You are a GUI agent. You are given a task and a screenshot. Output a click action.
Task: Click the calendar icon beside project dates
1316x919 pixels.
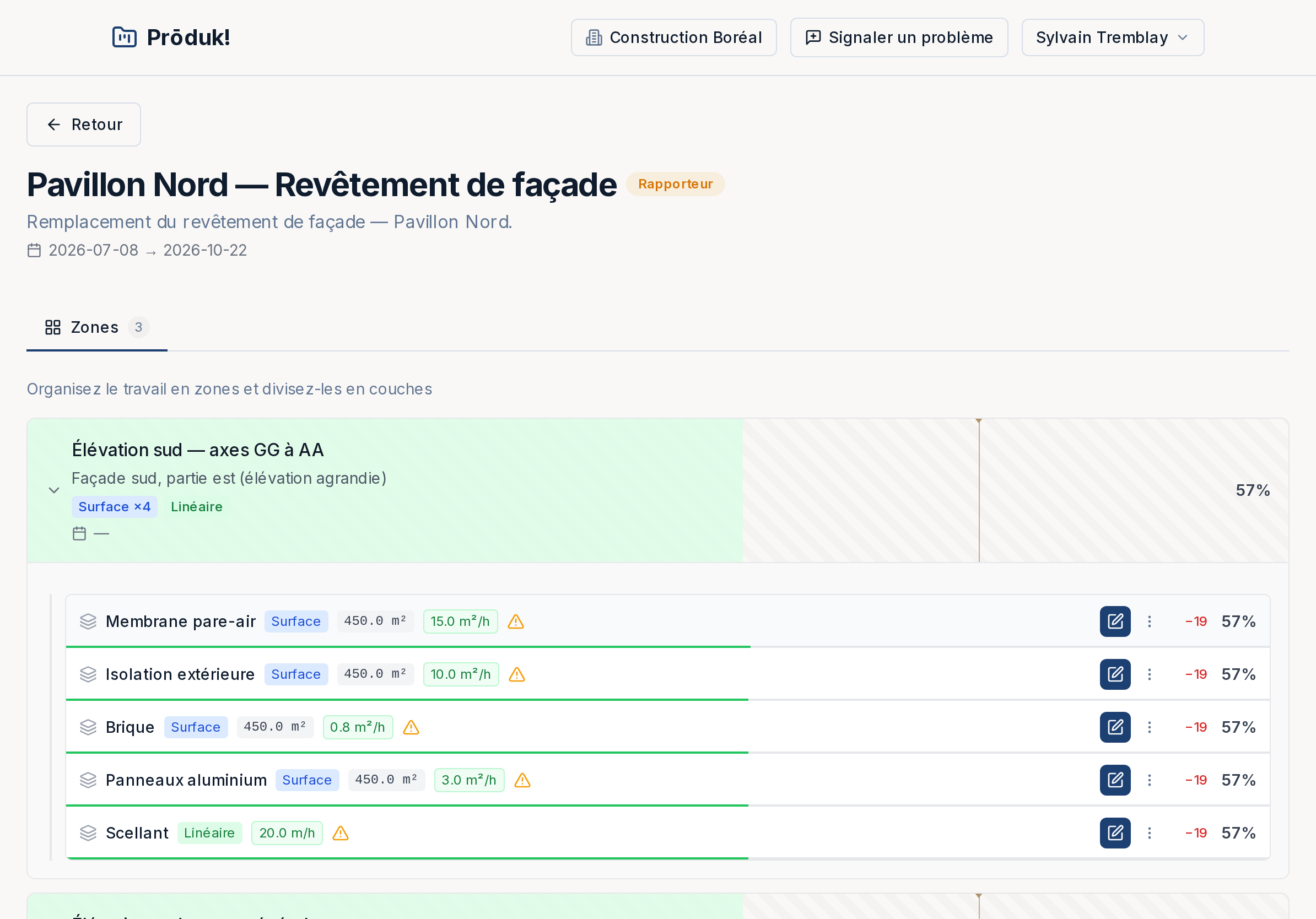point(34,250)
